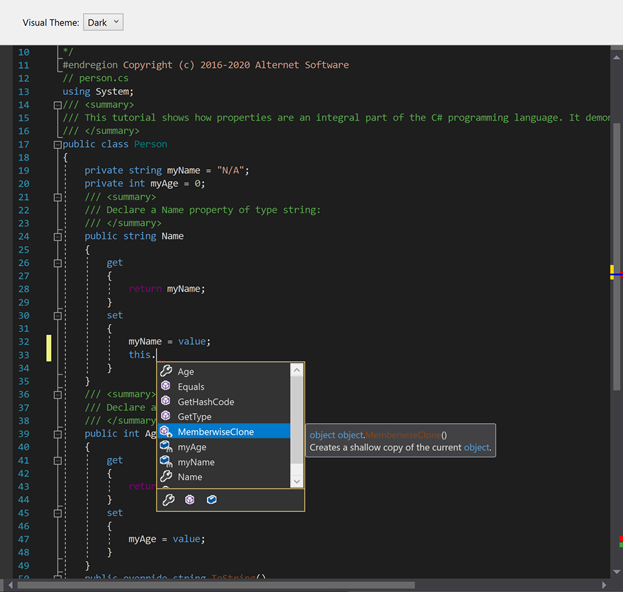Image resolution: width=623 pixels, height=592 pixels.
Task: Choose myAge field in completion list
Action: tap(224, 447)
